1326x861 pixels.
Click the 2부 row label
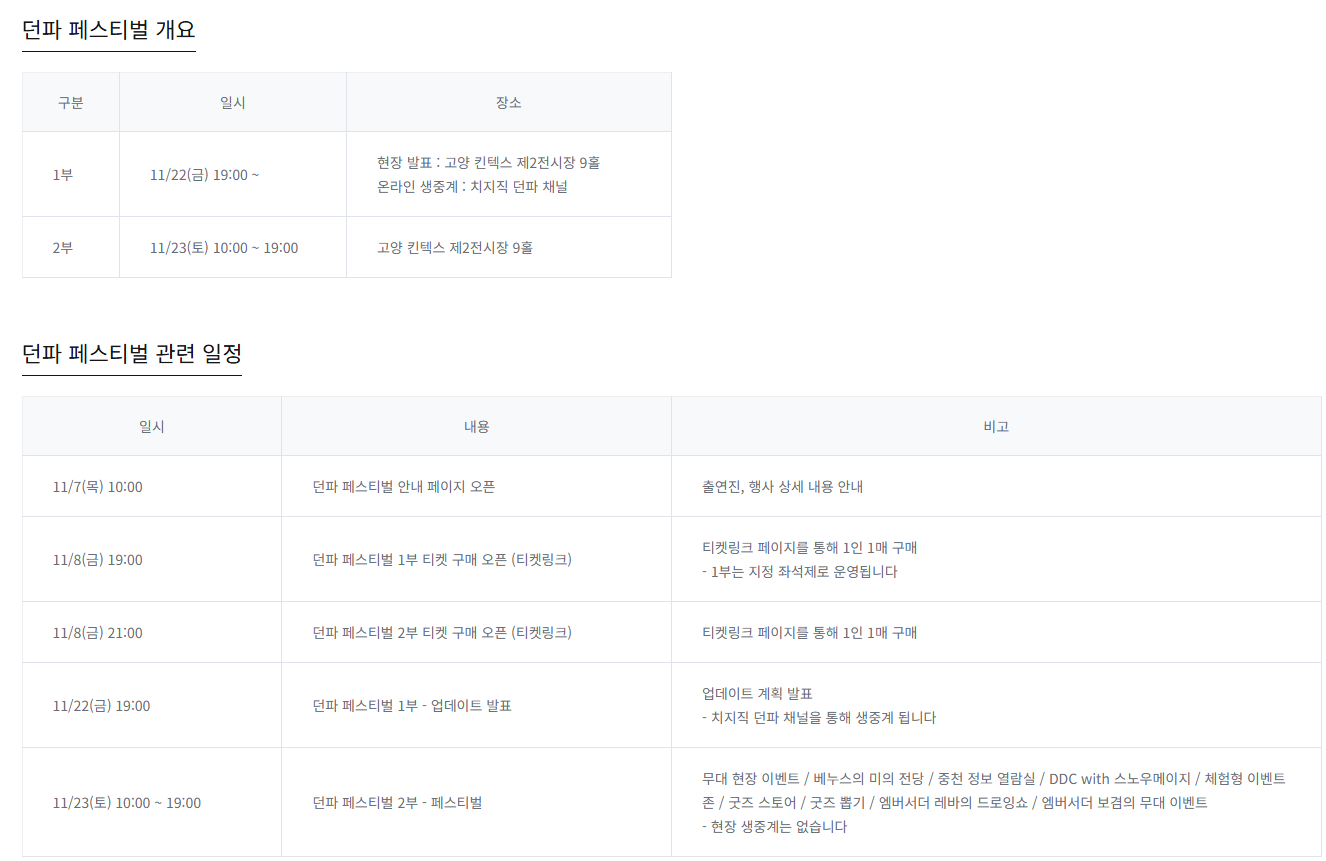(x=63, y=247)
